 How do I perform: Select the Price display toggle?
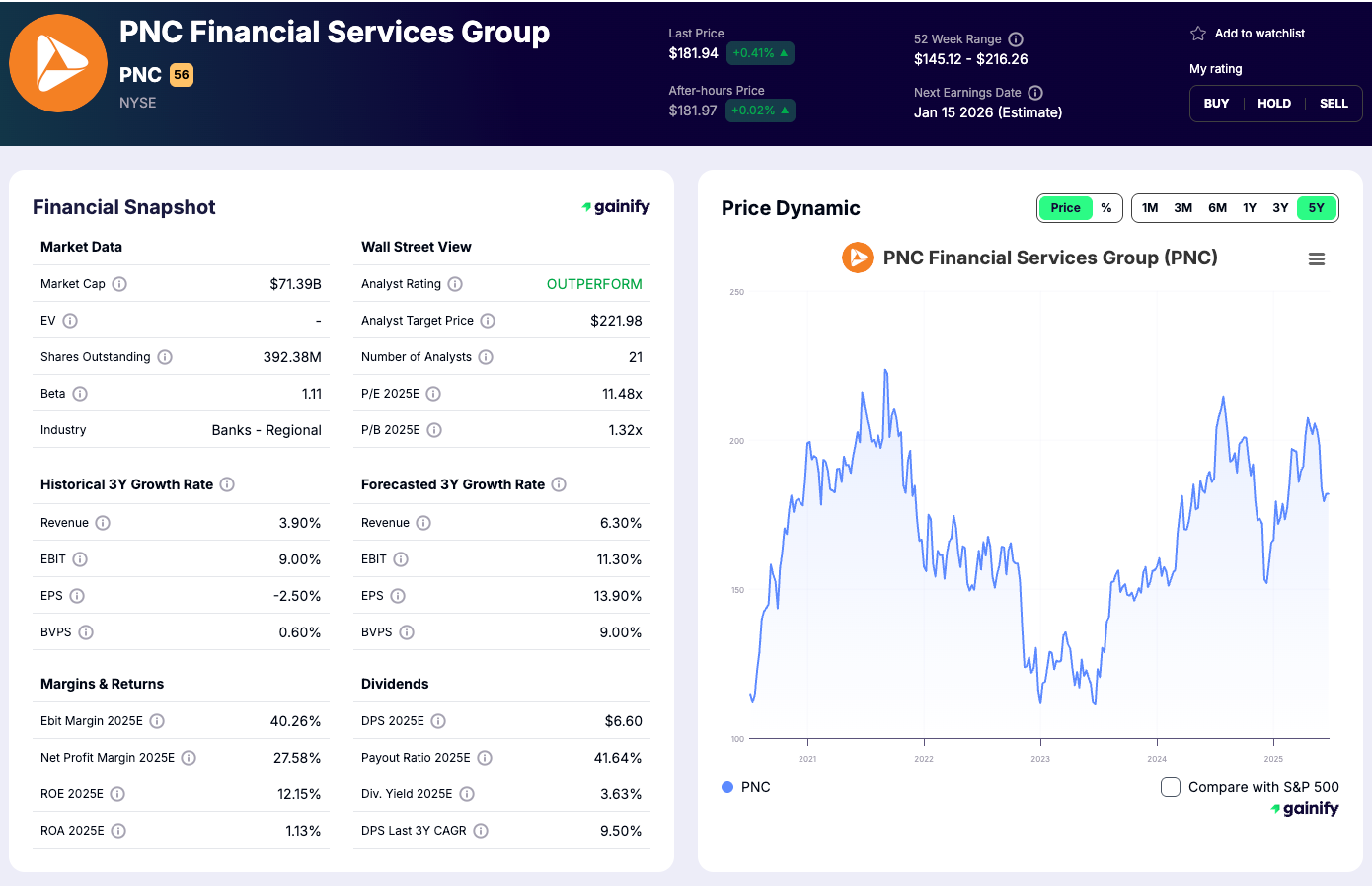[x=1066, y=208]
